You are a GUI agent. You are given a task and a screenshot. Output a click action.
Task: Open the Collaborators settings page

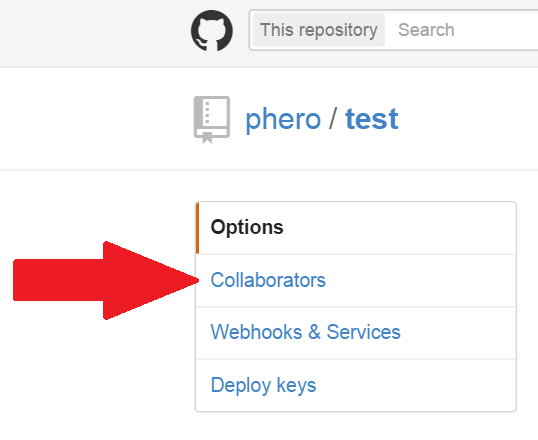[x=268, y=280]
